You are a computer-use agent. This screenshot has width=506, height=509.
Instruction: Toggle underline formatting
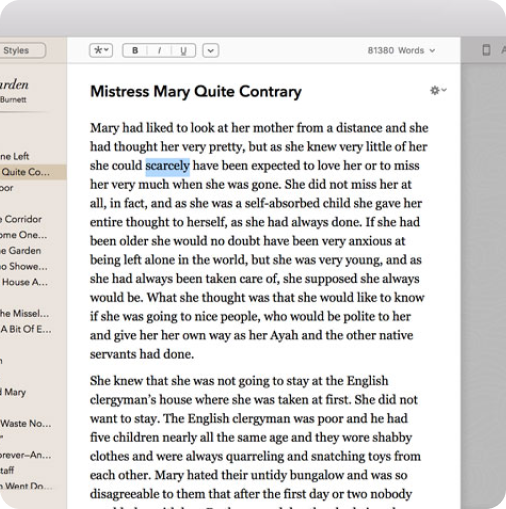[183, 51]
